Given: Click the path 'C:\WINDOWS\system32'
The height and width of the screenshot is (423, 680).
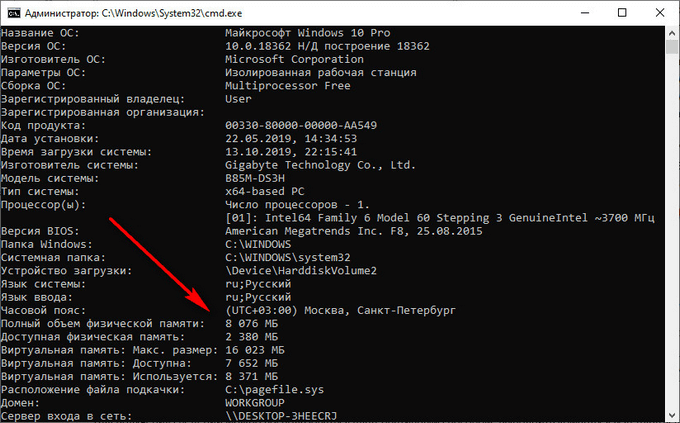Looking at the screenshot, I should pyautogui.click(x=288, y=258).
